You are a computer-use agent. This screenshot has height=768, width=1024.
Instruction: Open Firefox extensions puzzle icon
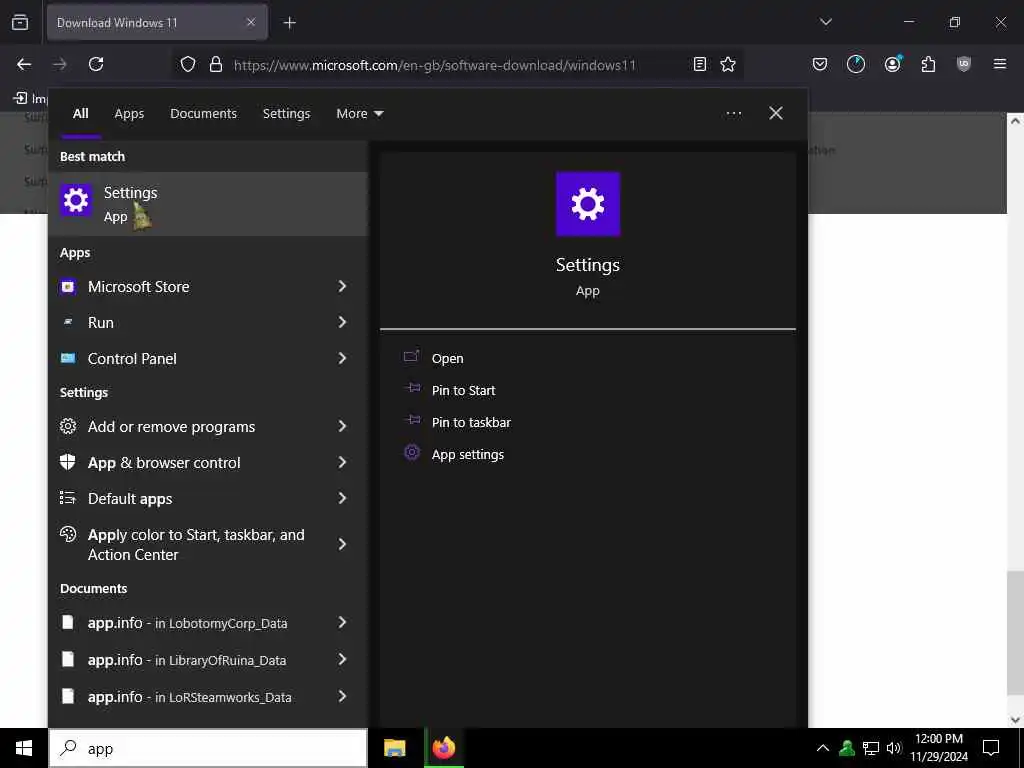click(x=928, y=64)
